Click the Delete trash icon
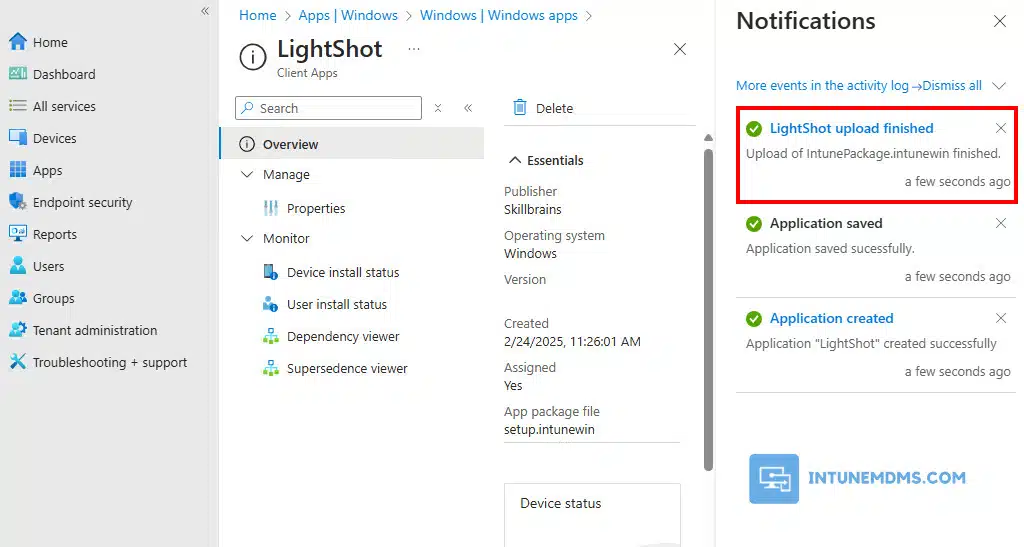This screenshot has height=547, width=1024. tap(520, 108)
